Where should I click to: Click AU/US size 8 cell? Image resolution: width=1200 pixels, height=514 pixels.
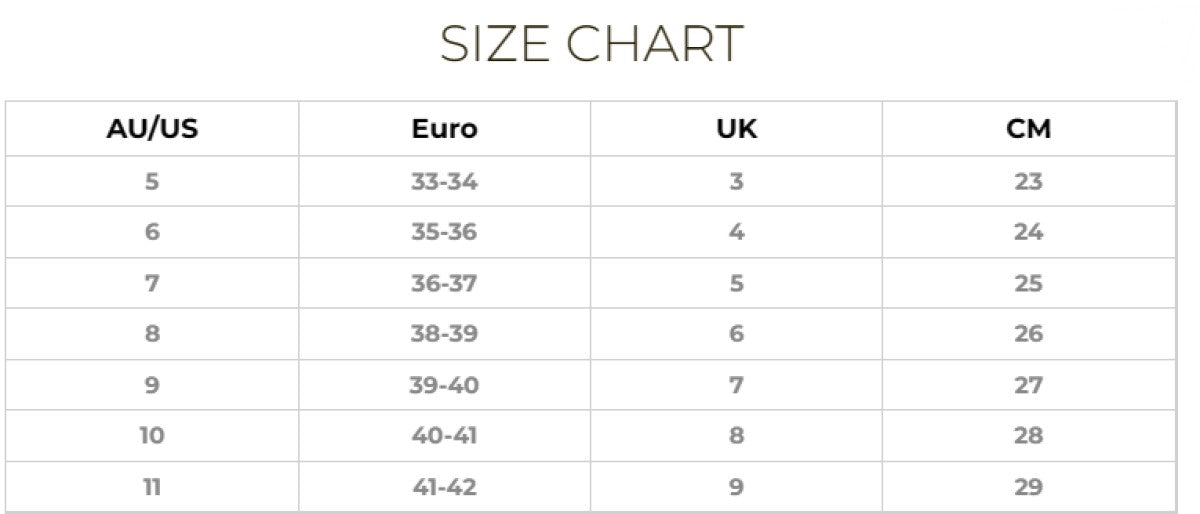(x=152, y=334)
